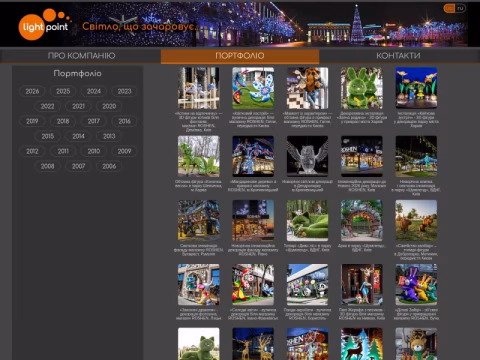Filter portfolio by year 2025
Image resolution: width=480 pixels, height=360 pixels.
(63, 91)
